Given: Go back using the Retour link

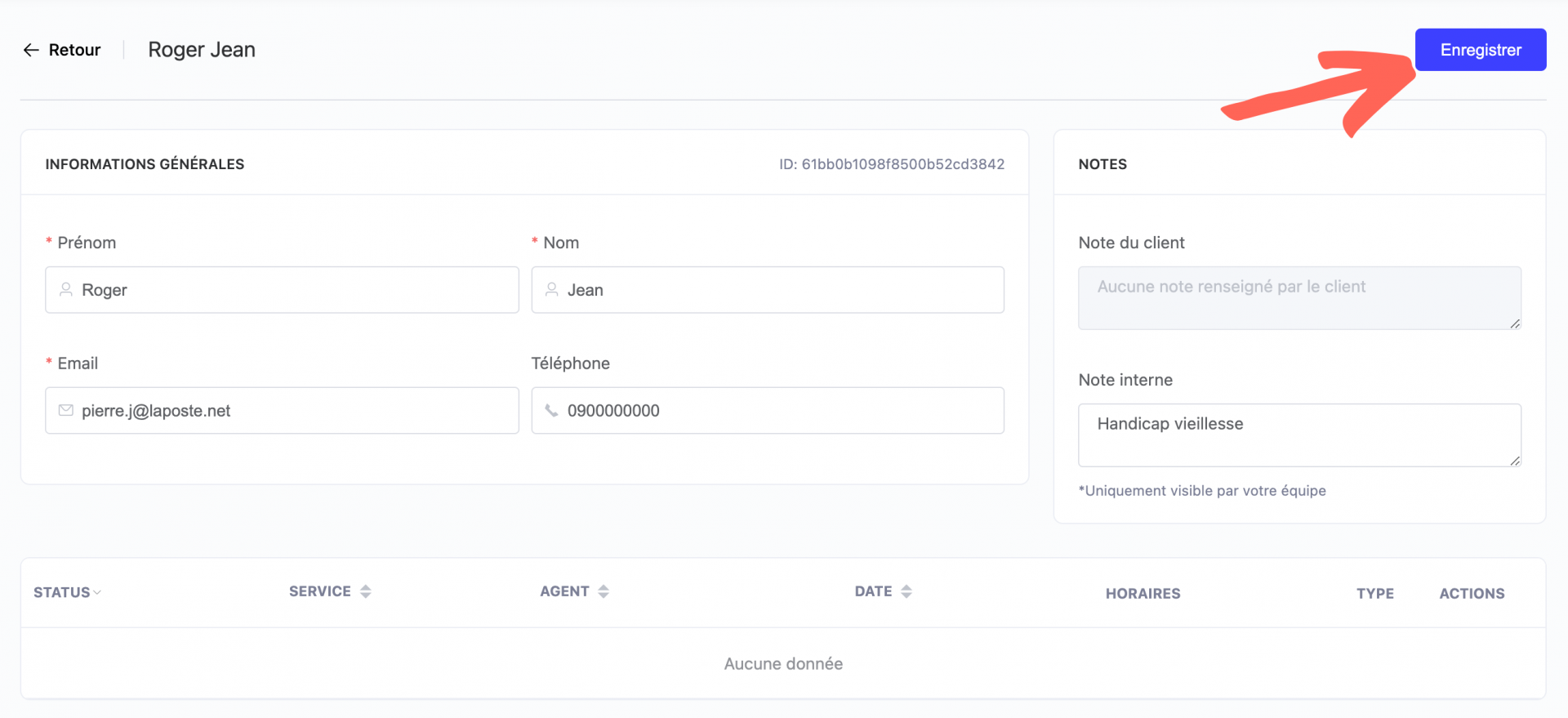Looking at the screenshot, I should (x=62, y=50).
